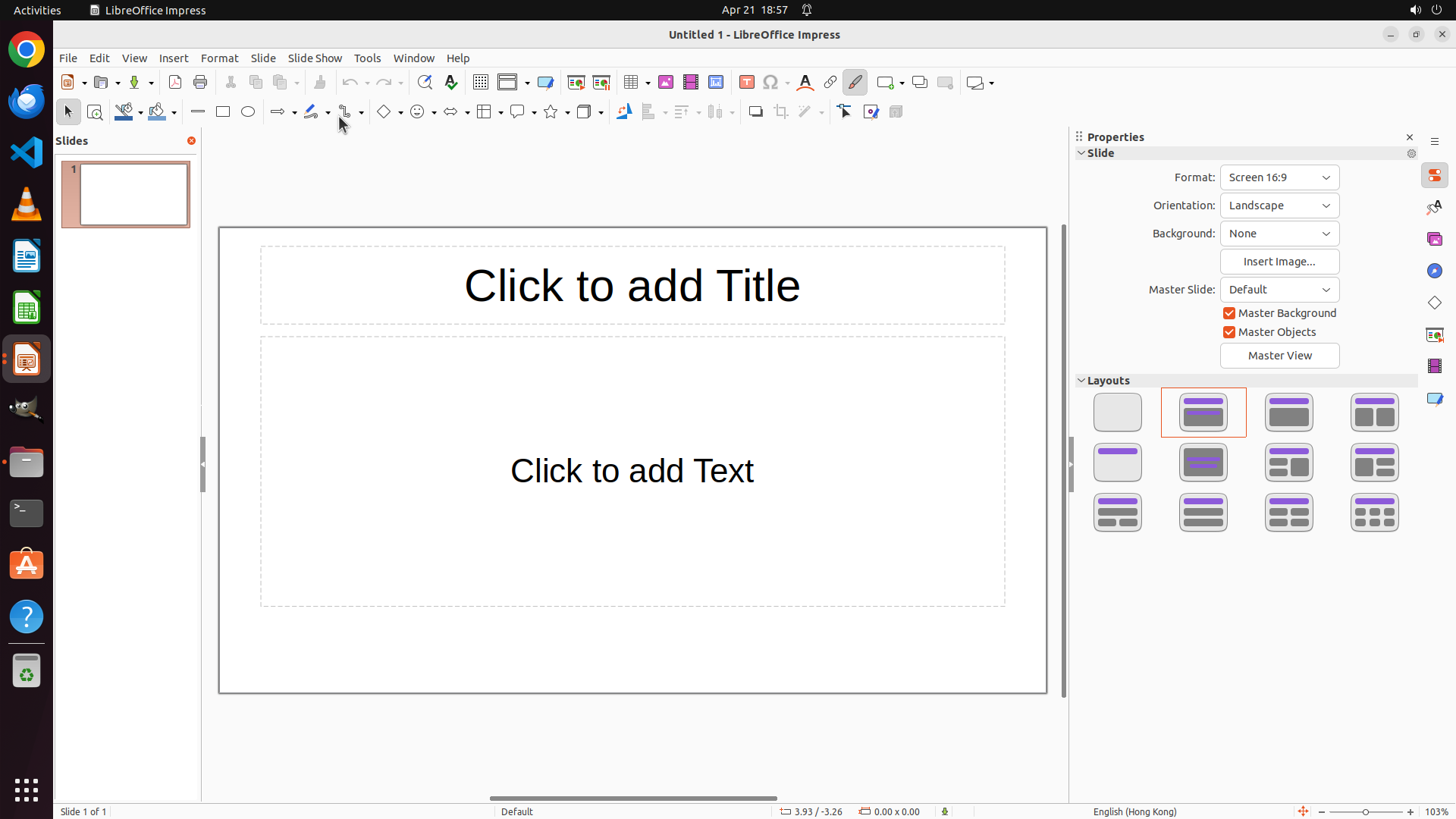Toggle the Shadow toolbar button
Image resolution: width=1456 pixels, height=819 pixels.
[x=755, y=111]
